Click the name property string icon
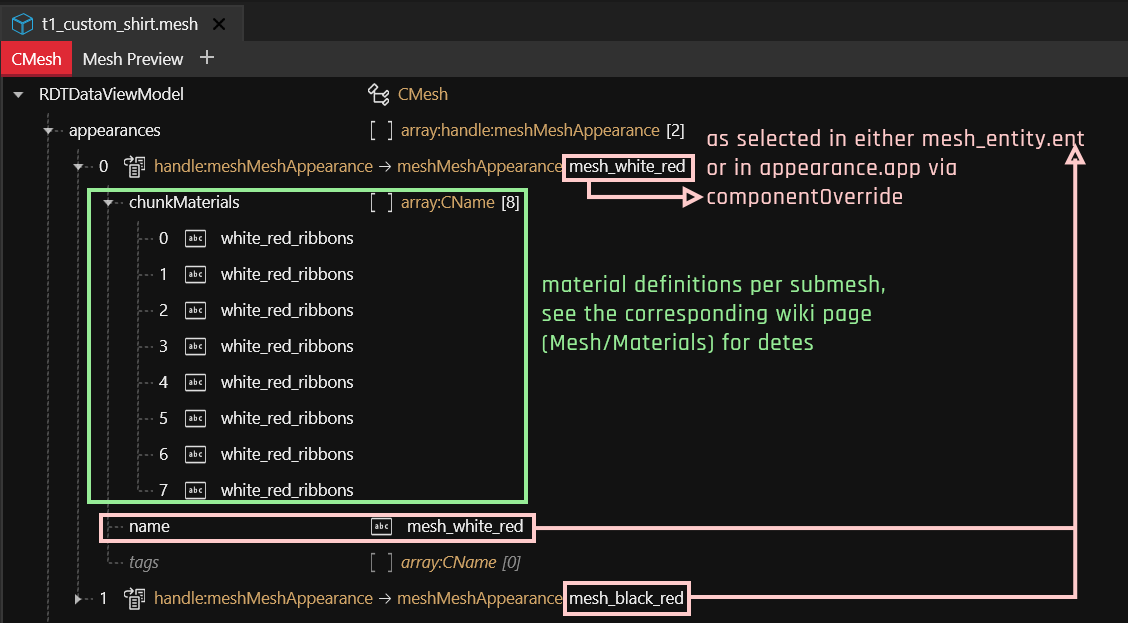This screenshot has height=623, width=1128. (381, 527)
